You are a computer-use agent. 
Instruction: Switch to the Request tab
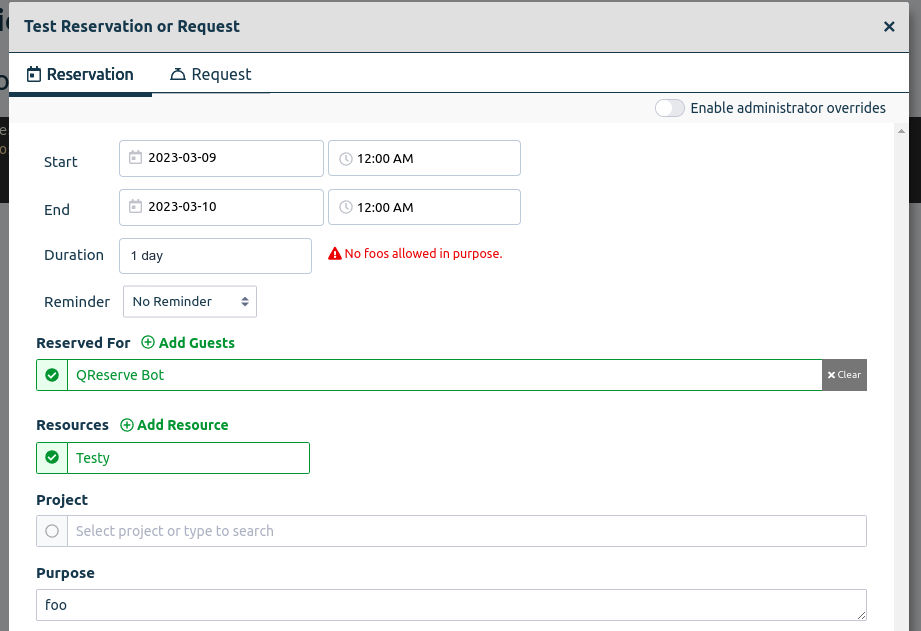click(211, 75)
